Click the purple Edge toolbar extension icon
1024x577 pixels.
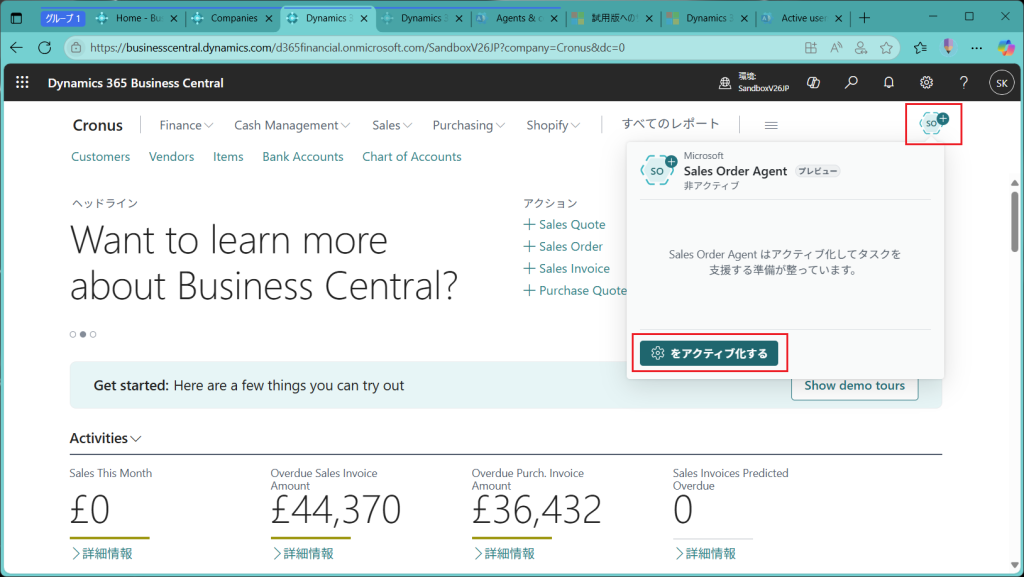pyautogui.click(x=949, y=47)
